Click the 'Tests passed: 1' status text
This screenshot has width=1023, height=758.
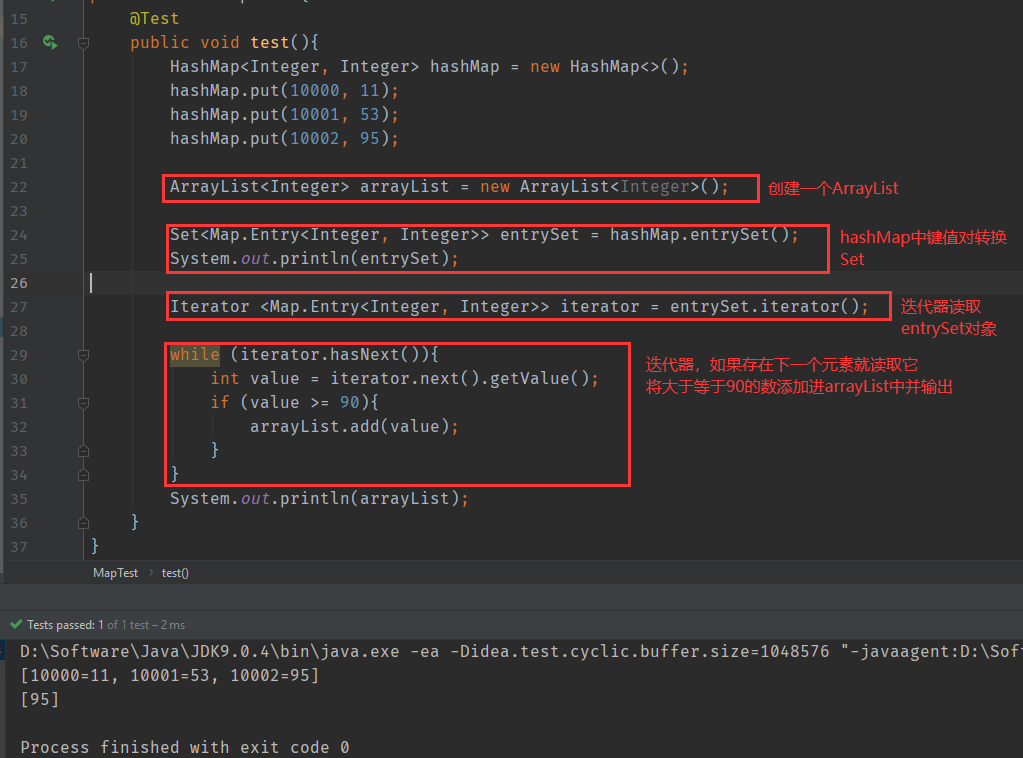65,625
